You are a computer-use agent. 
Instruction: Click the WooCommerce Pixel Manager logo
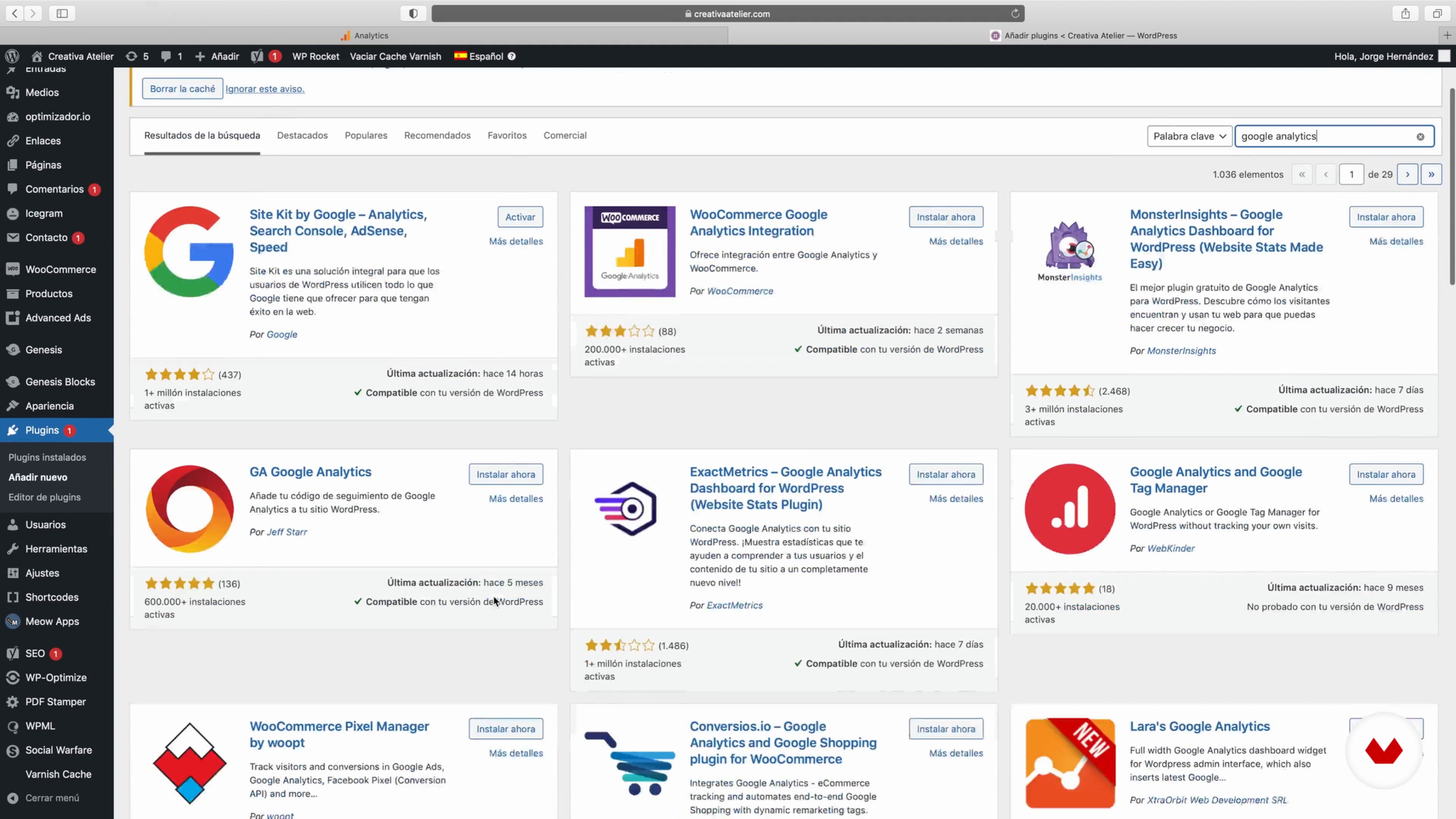point(189,763)
